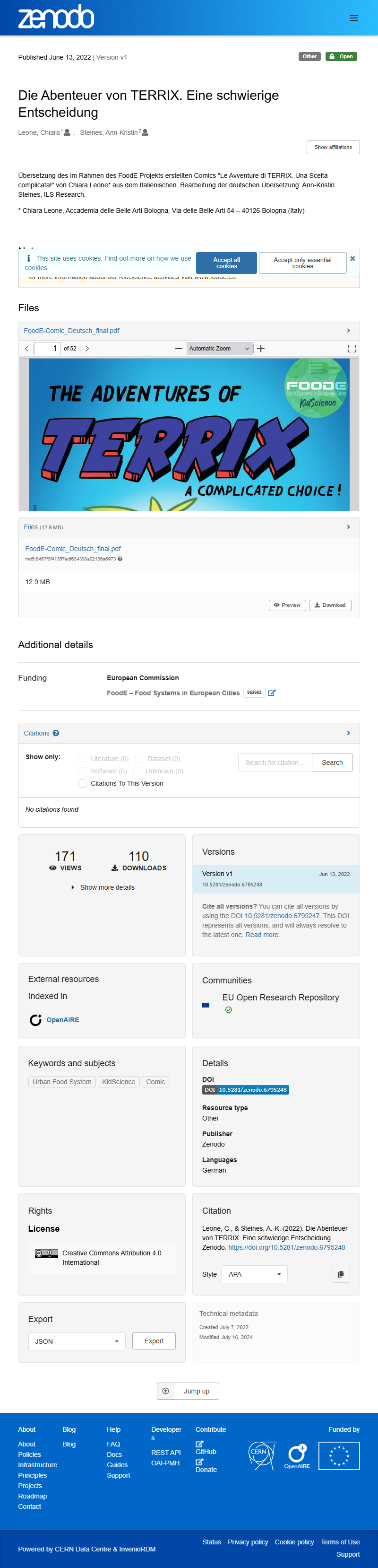
Task: Go to the previous PDF page
Action: click(x=27, y=349)
